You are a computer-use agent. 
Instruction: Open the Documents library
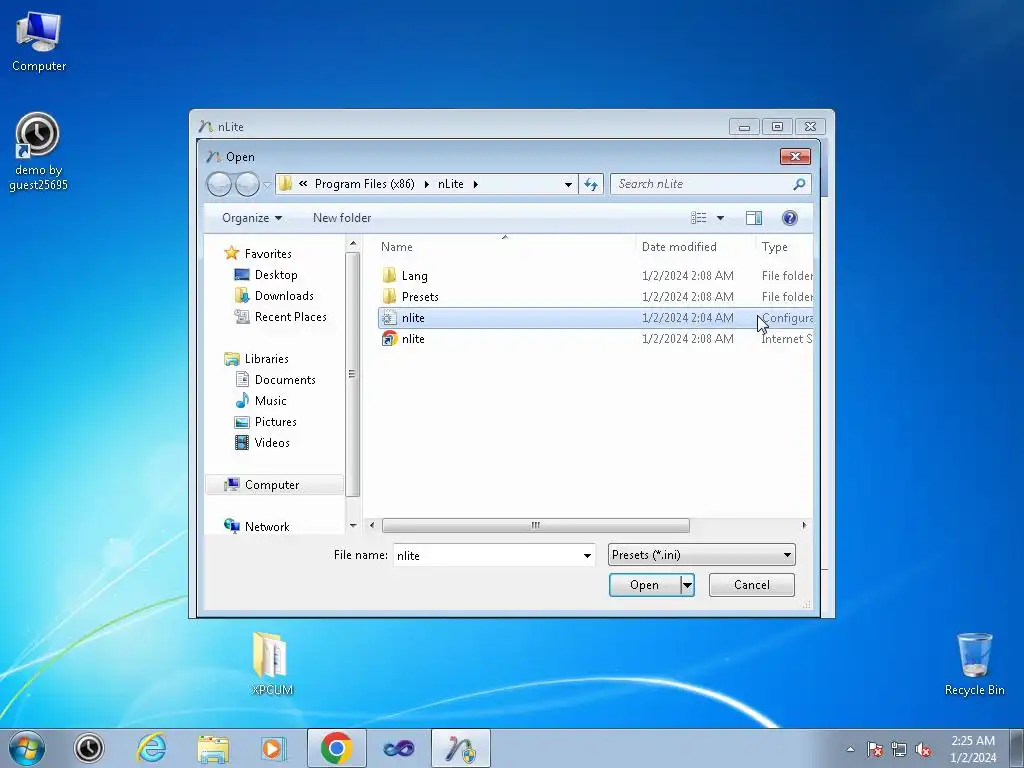(285, 379)
